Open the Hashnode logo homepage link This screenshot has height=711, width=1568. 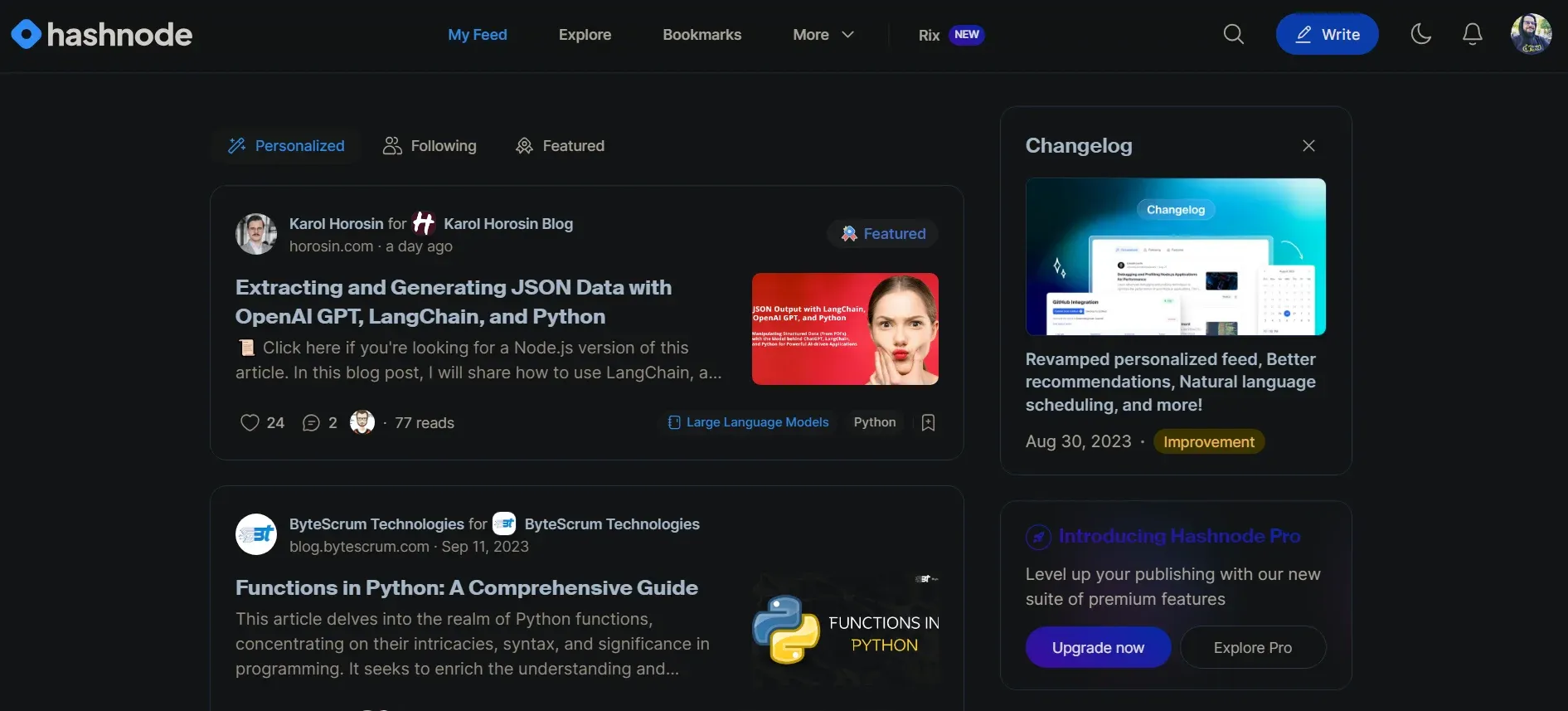(x=101, y=34)
